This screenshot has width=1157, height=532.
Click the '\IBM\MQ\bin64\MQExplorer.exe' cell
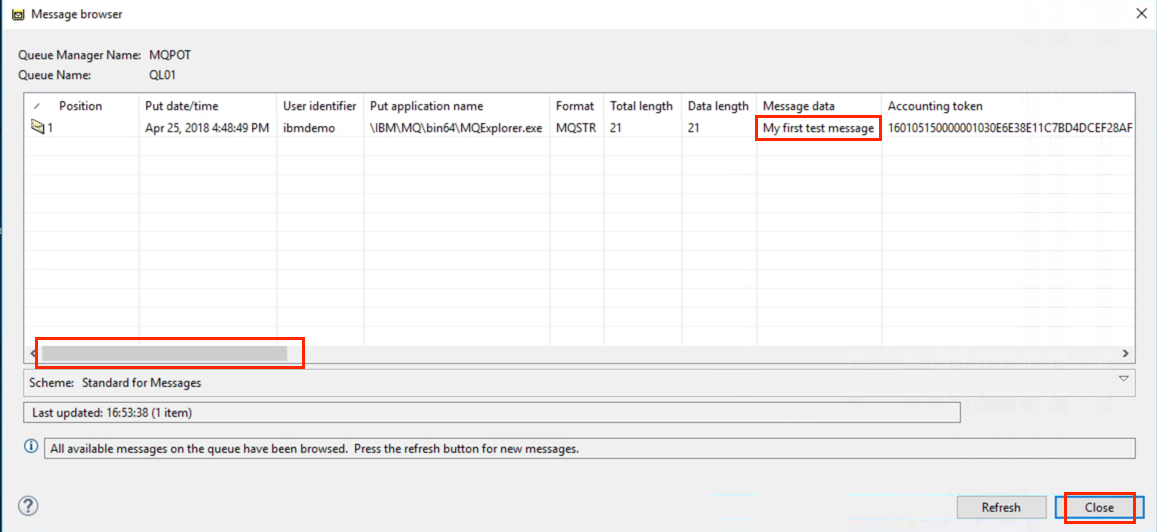456,128
